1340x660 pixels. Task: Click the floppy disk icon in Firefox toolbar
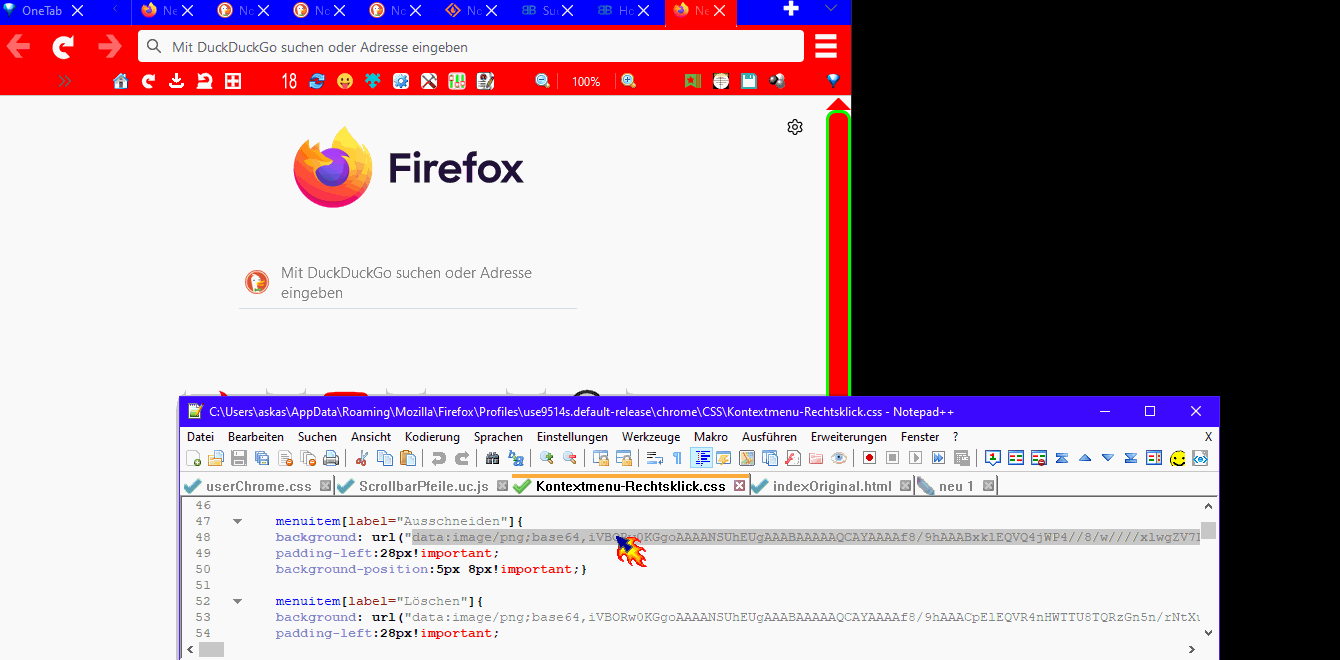[749, 81]
